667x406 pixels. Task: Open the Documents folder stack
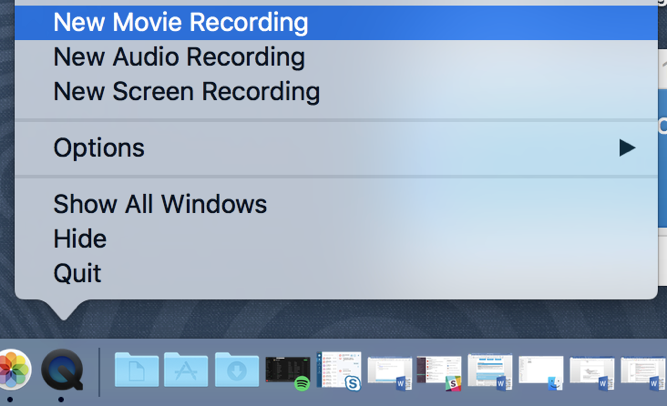point(137,370)
